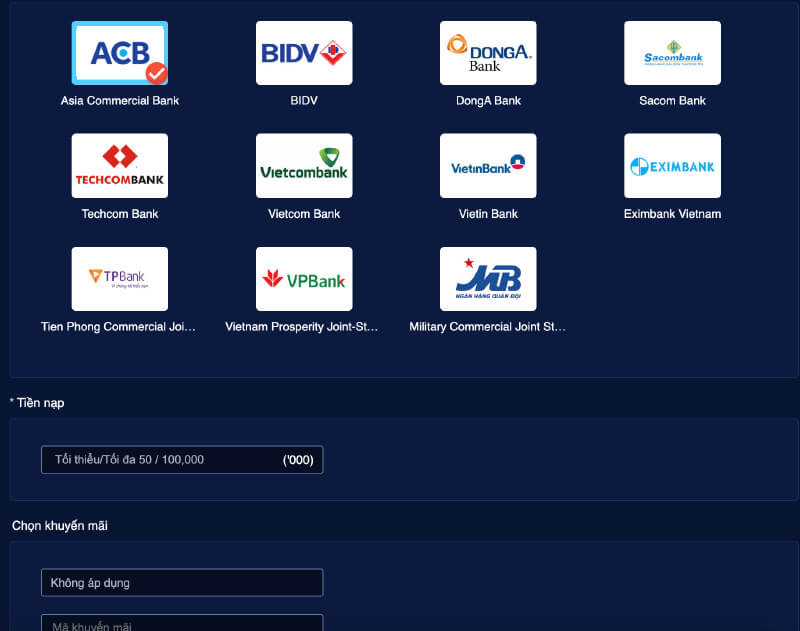This screenshot has height=631, width=800.
Task: Pick the DongA Bank logo
Action: click(488, 53)
